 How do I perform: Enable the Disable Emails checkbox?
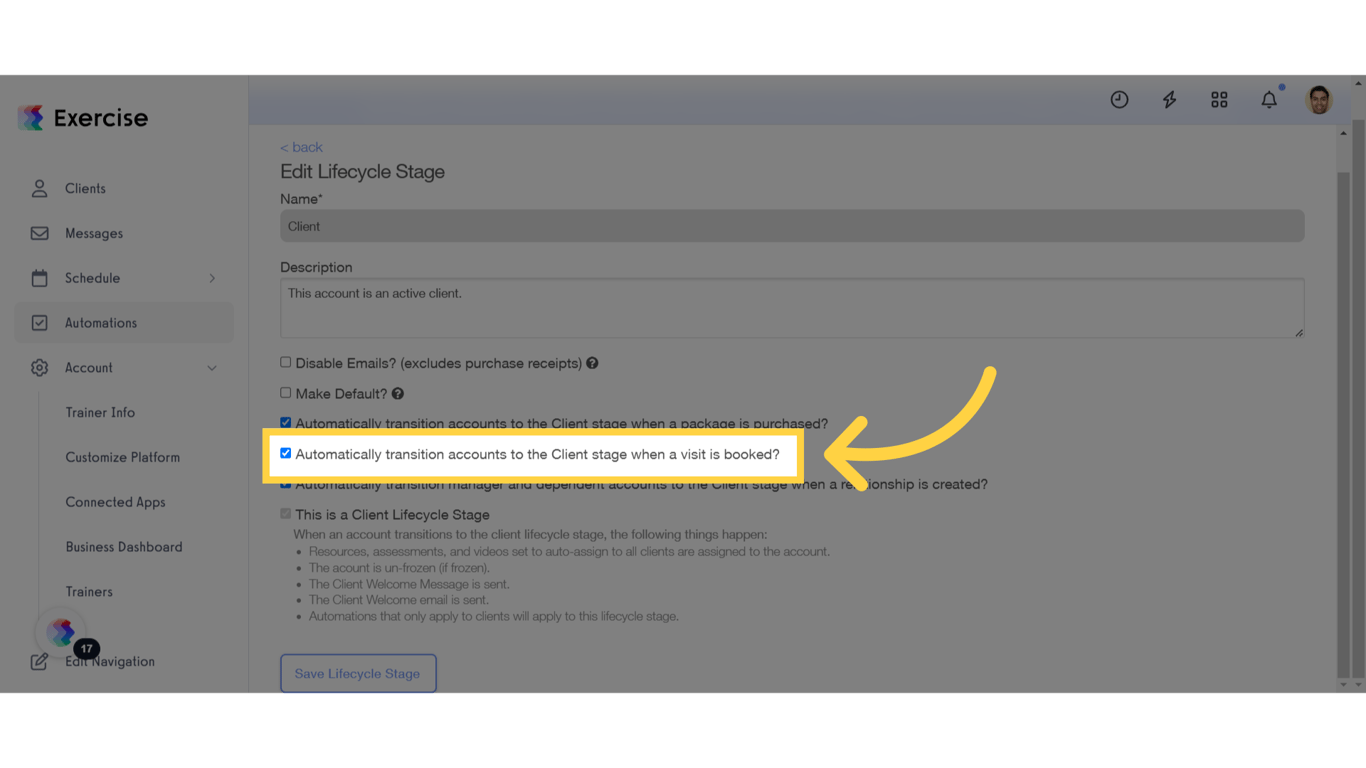point(285,362)
